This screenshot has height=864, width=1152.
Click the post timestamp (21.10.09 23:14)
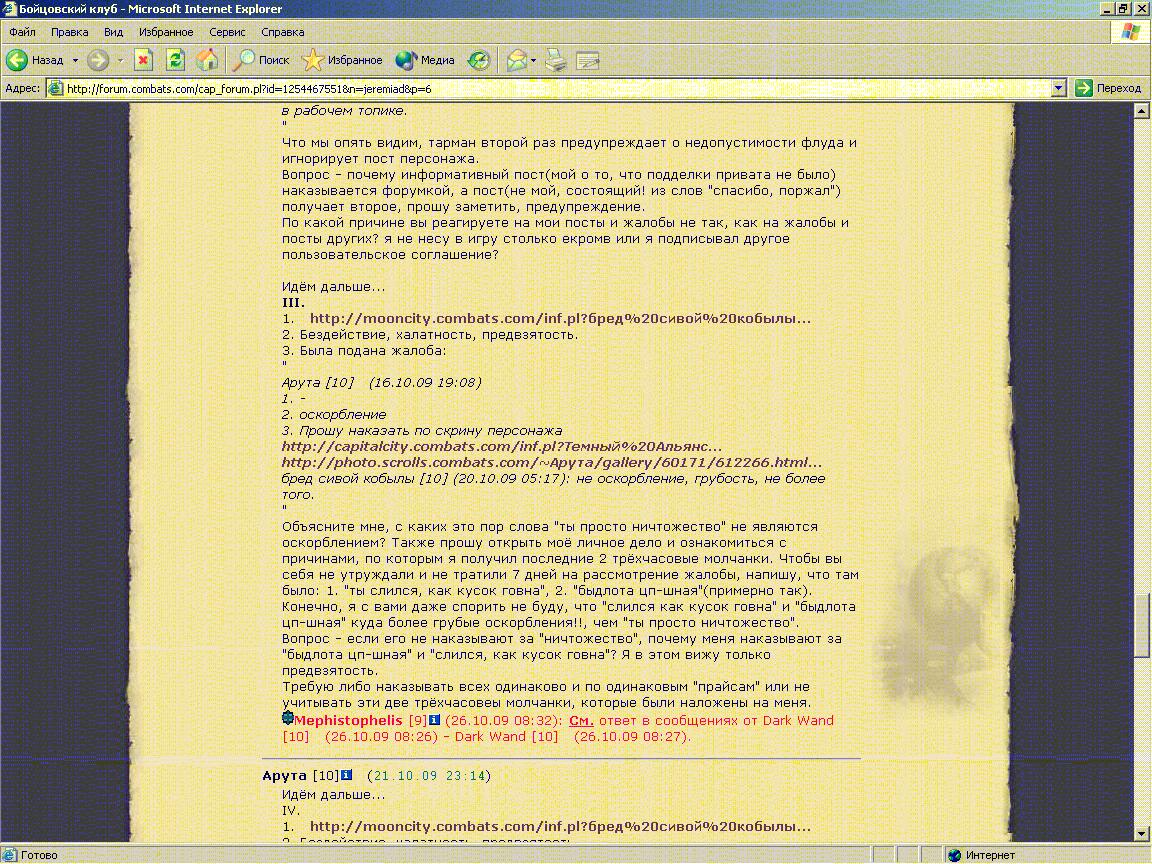(x=429, y=776)
